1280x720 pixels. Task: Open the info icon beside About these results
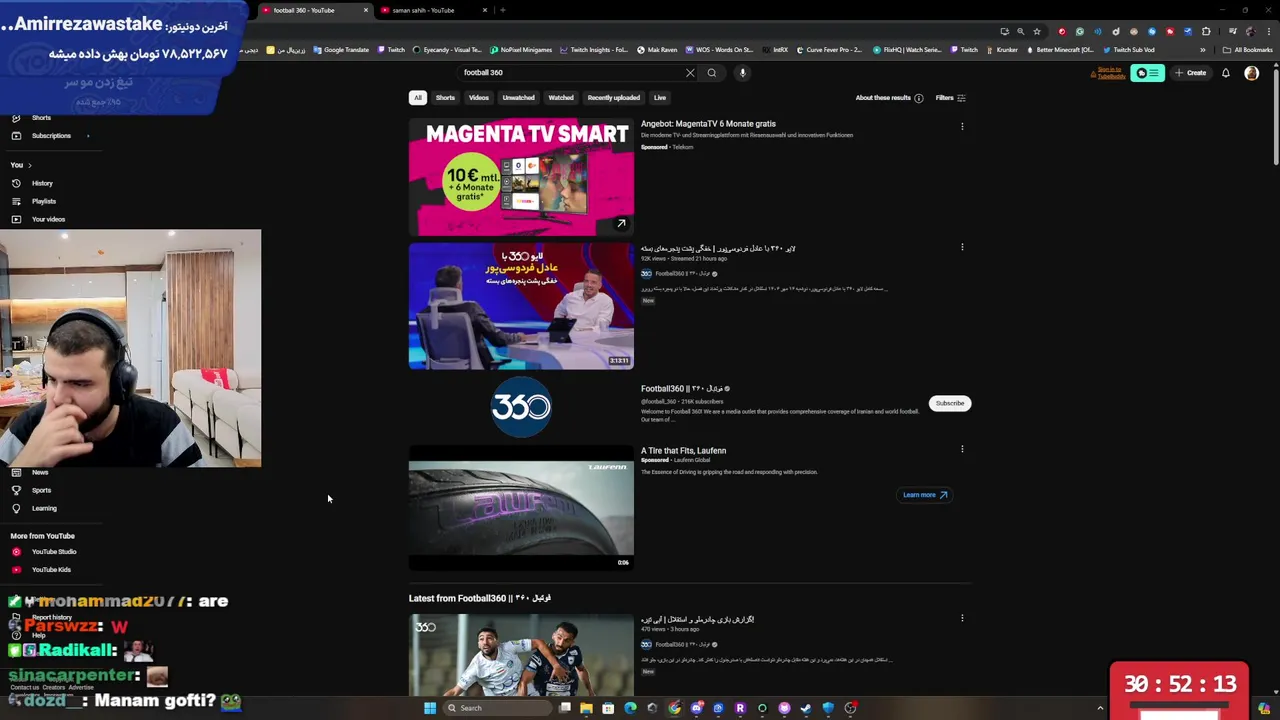(918, 98)
